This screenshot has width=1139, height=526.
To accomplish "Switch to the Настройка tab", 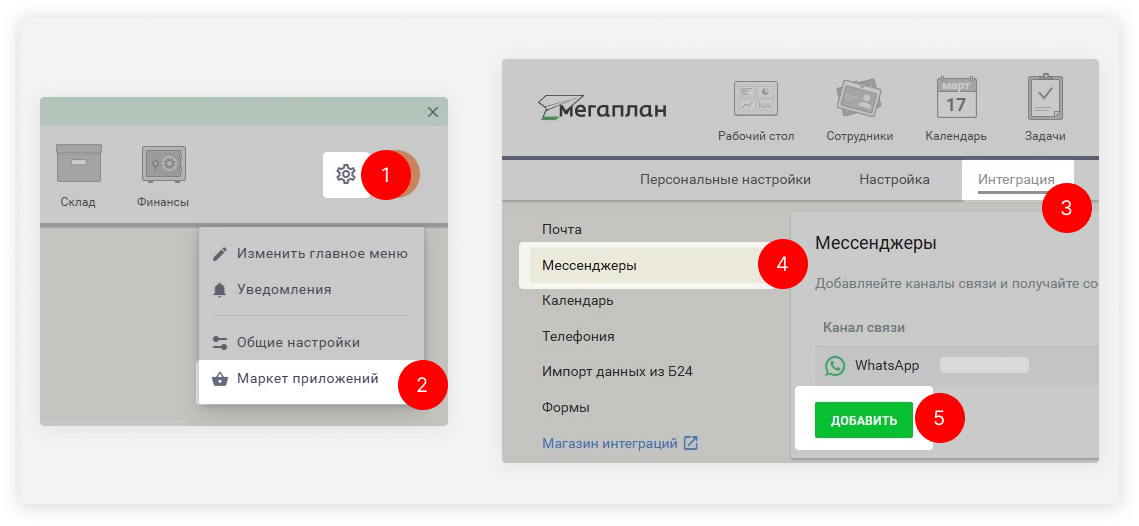I will [x=894, y=180].
